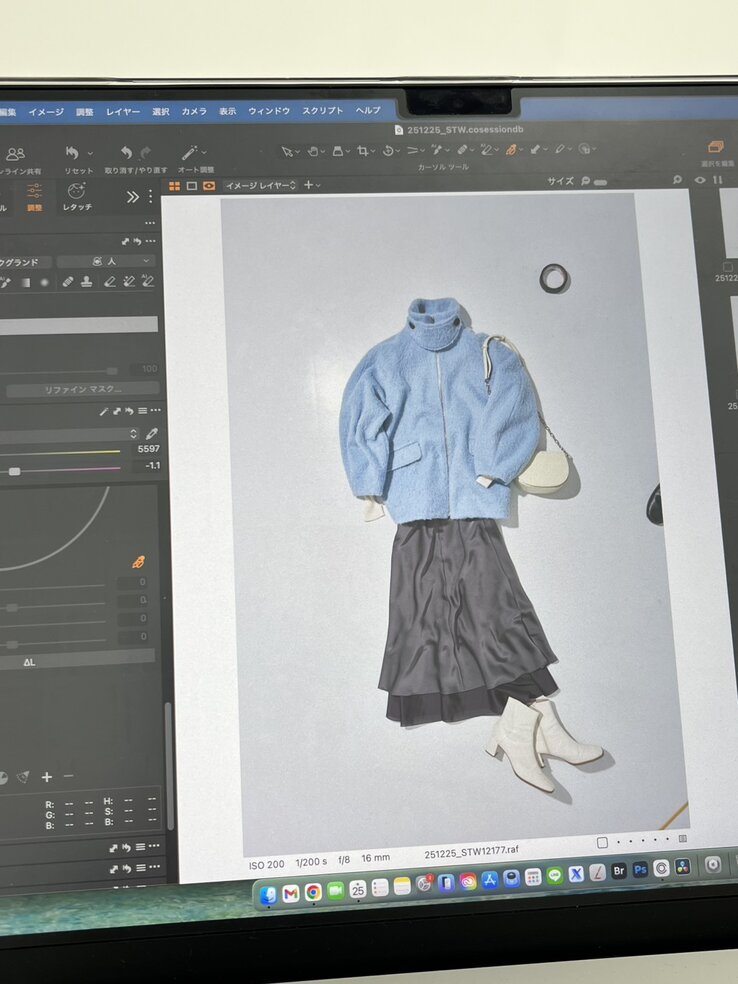Screen dimensions: 738x984
Task: Switch to the 調整 tool tab
Action: coord(35,197)
